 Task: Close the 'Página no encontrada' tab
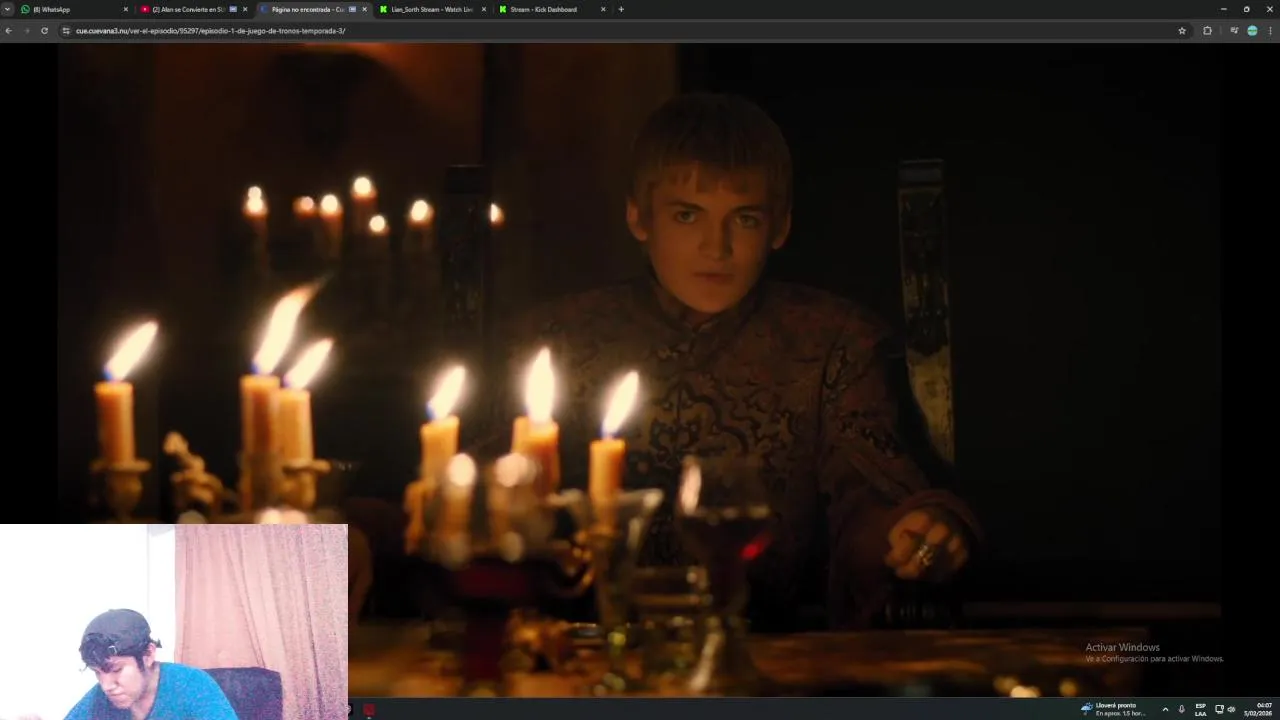[x=364, y=9]
